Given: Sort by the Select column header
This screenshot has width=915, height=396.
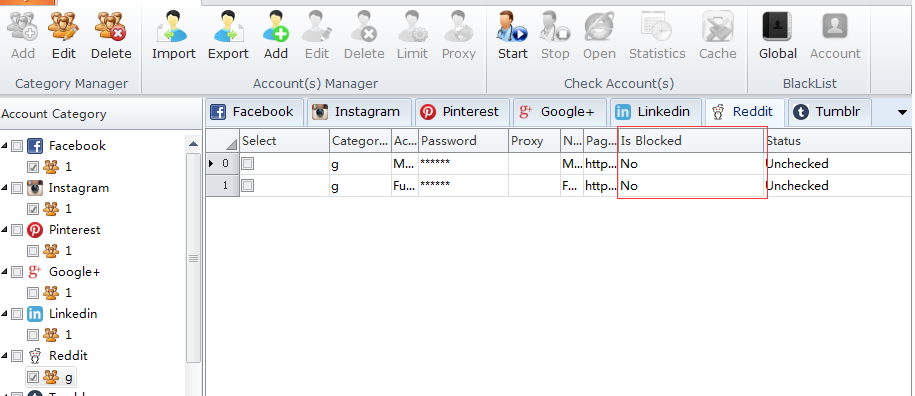Looking at the screenshot, I should [284, 141].
